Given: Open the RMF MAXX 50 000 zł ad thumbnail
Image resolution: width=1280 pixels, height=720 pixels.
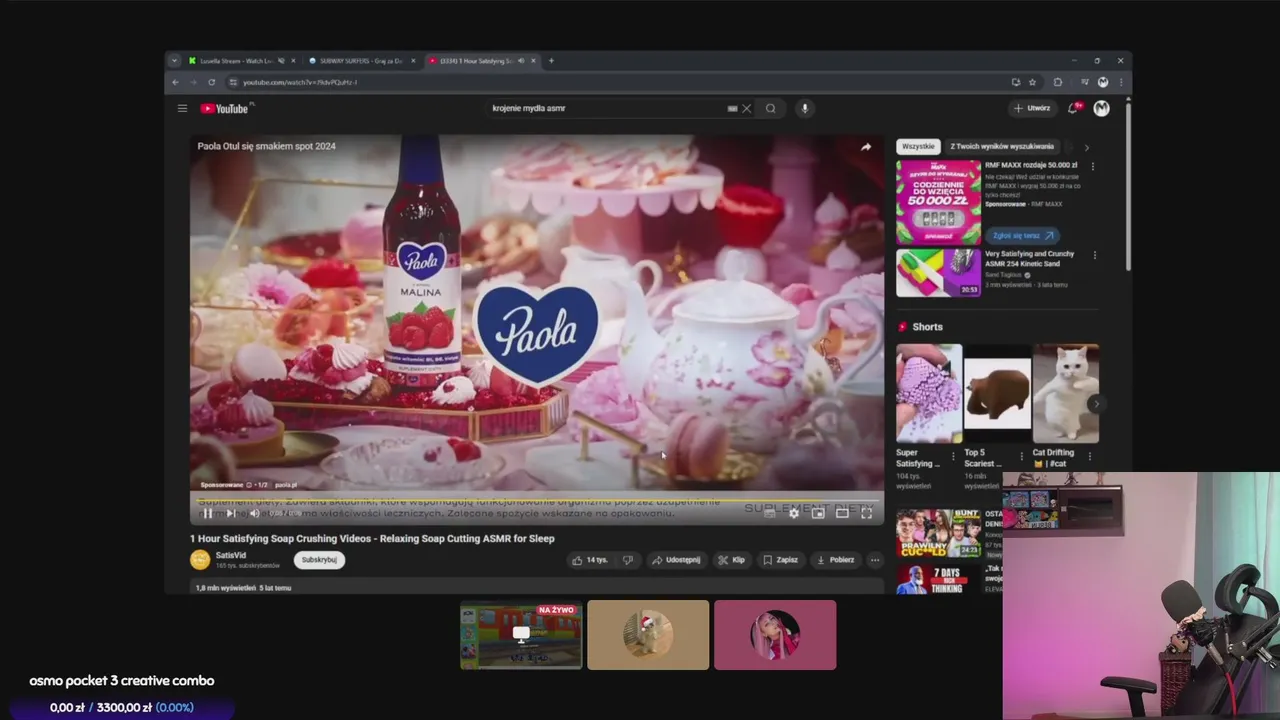Looking at the screenshot, I should (x=939, y=202).
